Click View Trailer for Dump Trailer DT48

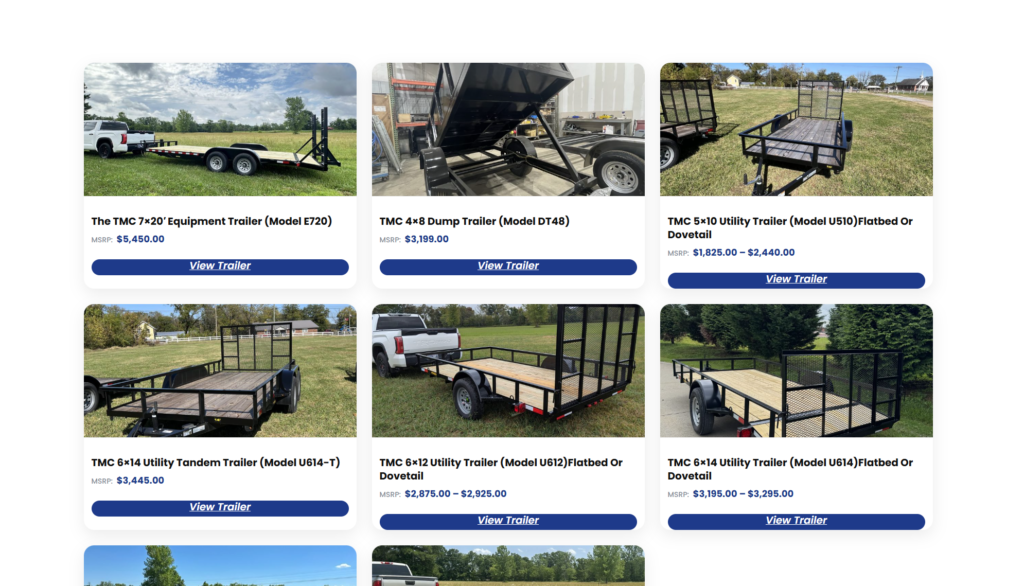click(508, 267)
